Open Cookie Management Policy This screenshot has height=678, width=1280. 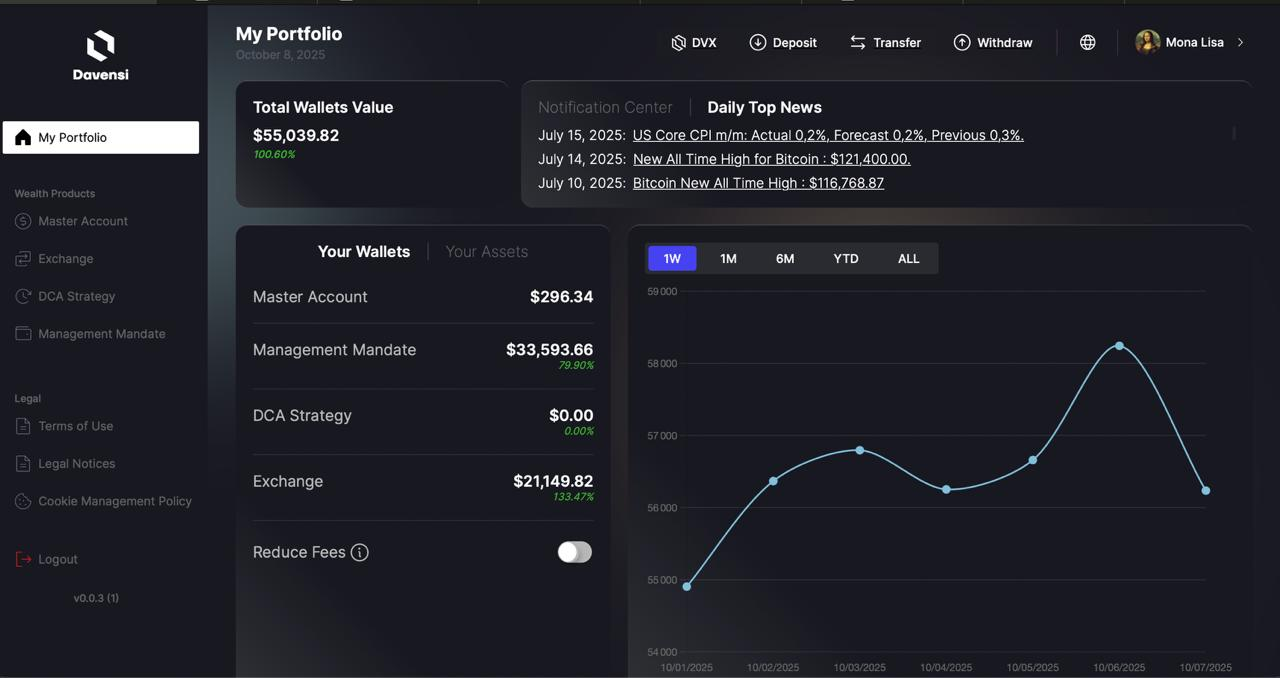point(114,501)
